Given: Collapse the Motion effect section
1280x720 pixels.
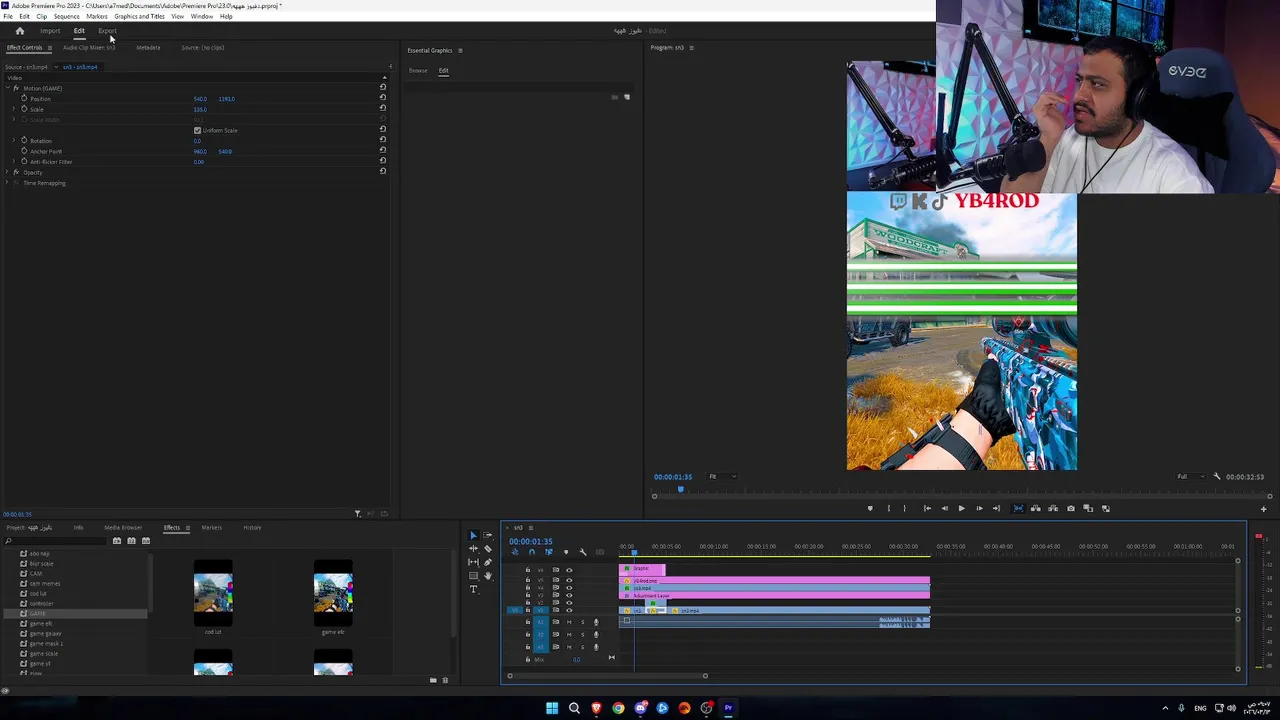Looking at the screenshot, I should pyautogui.click(x=7, y=88).
